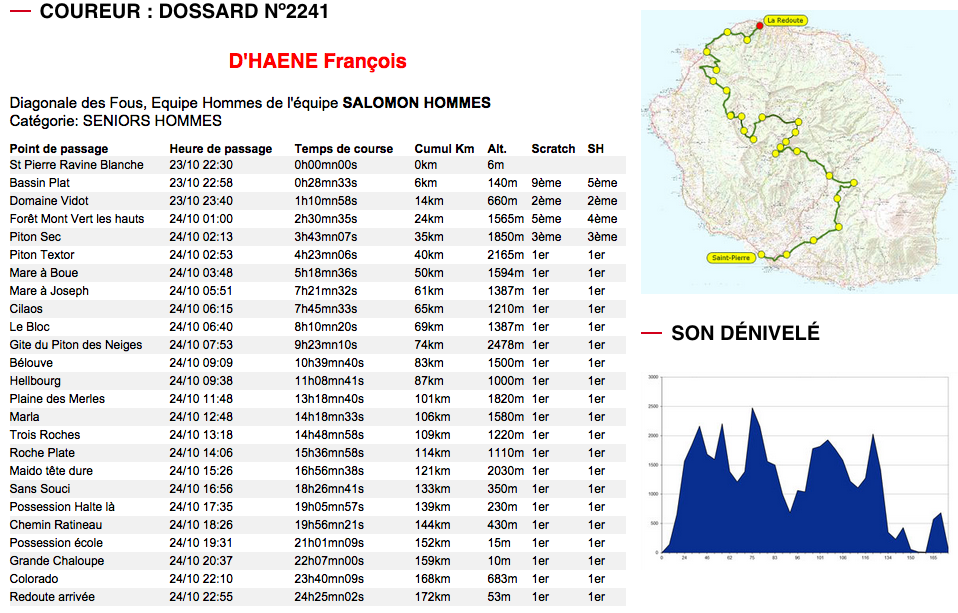Click the Temps de course column header
Viewport: 958px width, 613px height.
coord(343,148)
